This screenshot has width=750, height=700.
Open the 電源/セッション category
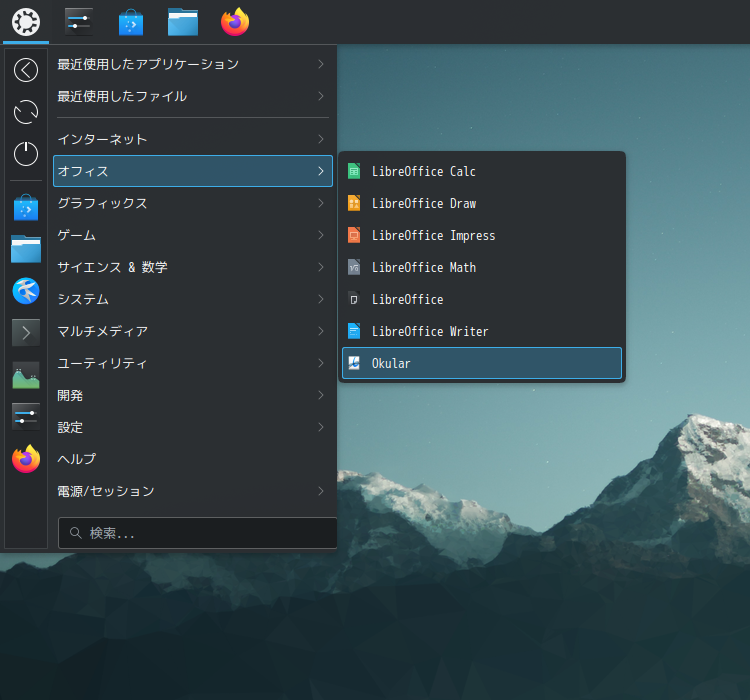193,491
